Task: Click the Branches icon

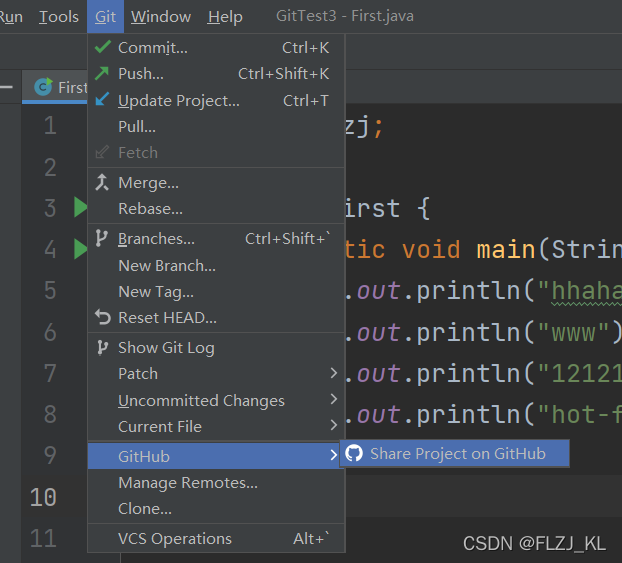Action: [102, 238]
